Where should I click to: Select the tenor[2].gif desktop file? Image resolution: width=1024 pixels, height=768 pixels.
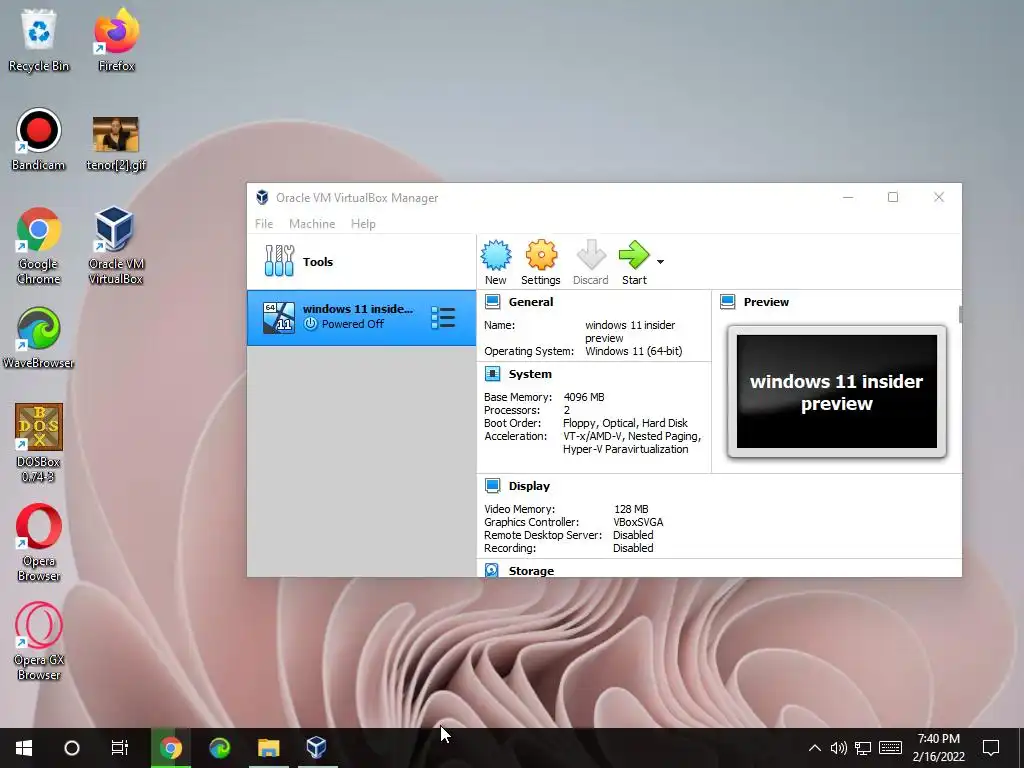pos(116,144)
